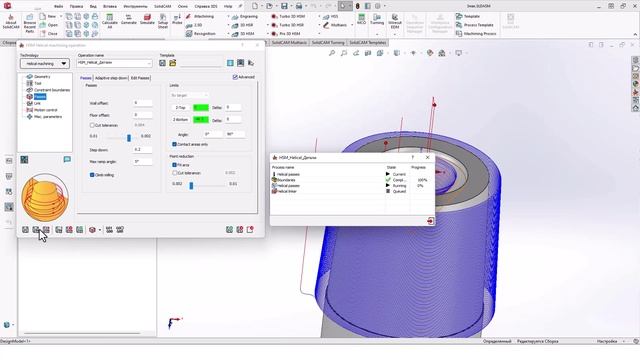Click the Z-Top button in Limits
The height and width of the screenshot is (360, 640).
coord(181,107)
